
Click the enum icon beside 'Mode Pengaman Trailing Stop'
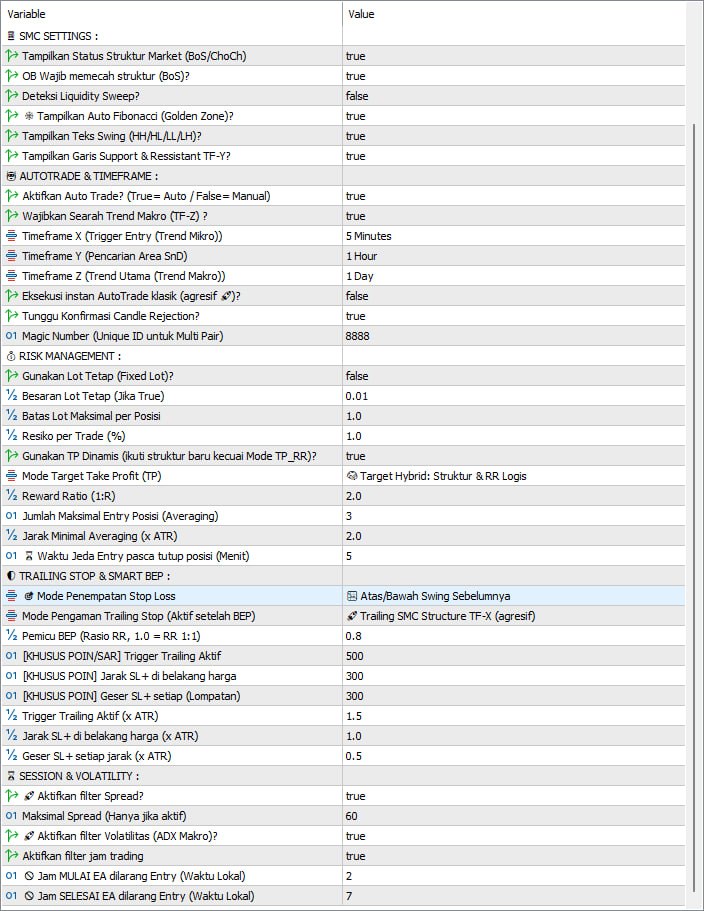(12, 616)
